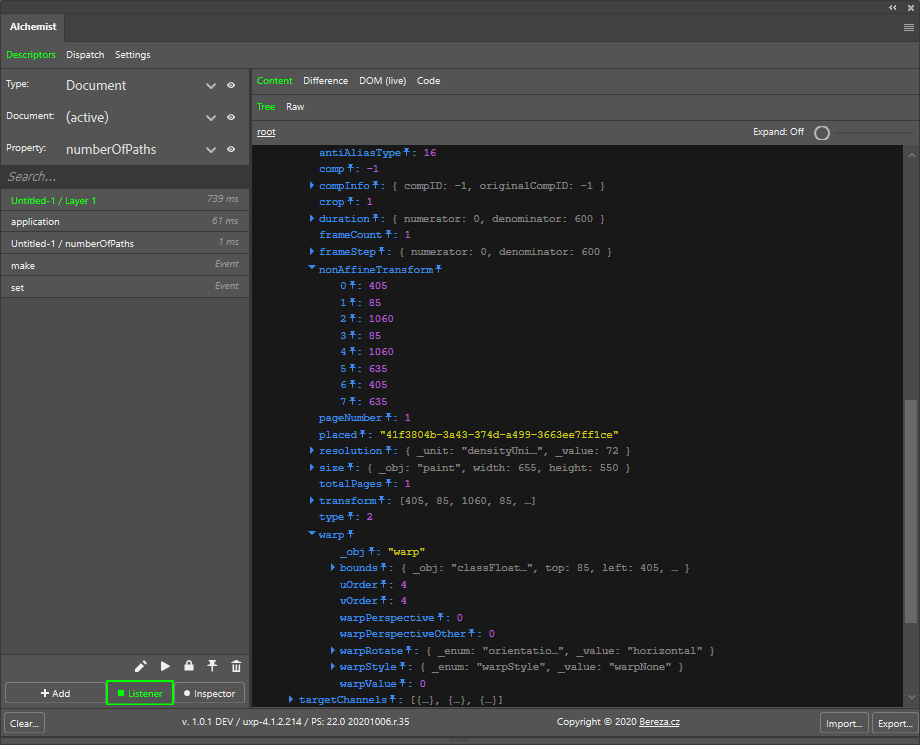Delete the descriptor via the trash icon
Screen dimensions: 920x745
(235, 665)
